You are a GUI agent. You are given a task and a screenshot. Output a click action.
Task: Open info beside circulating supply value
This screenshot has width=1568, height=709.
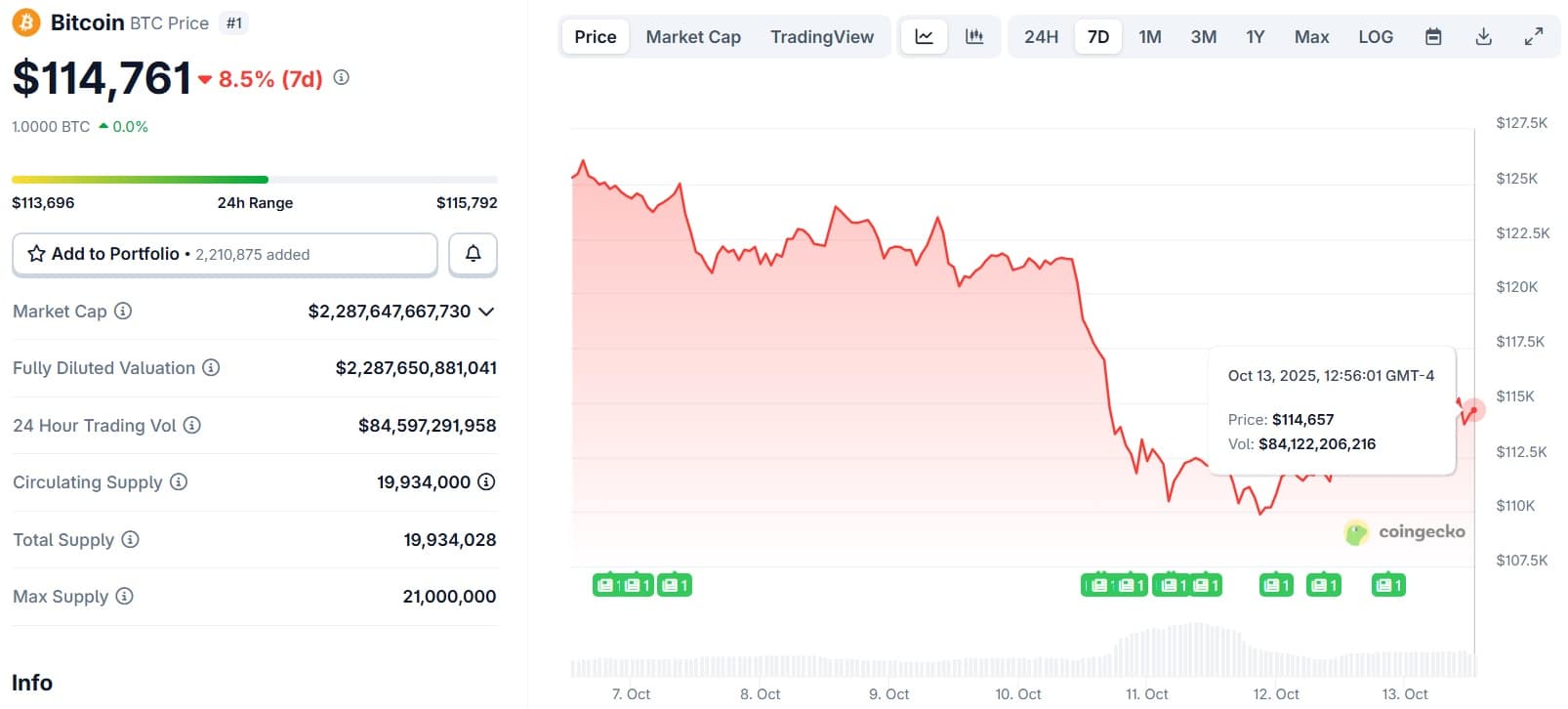(x=486, y=482)
